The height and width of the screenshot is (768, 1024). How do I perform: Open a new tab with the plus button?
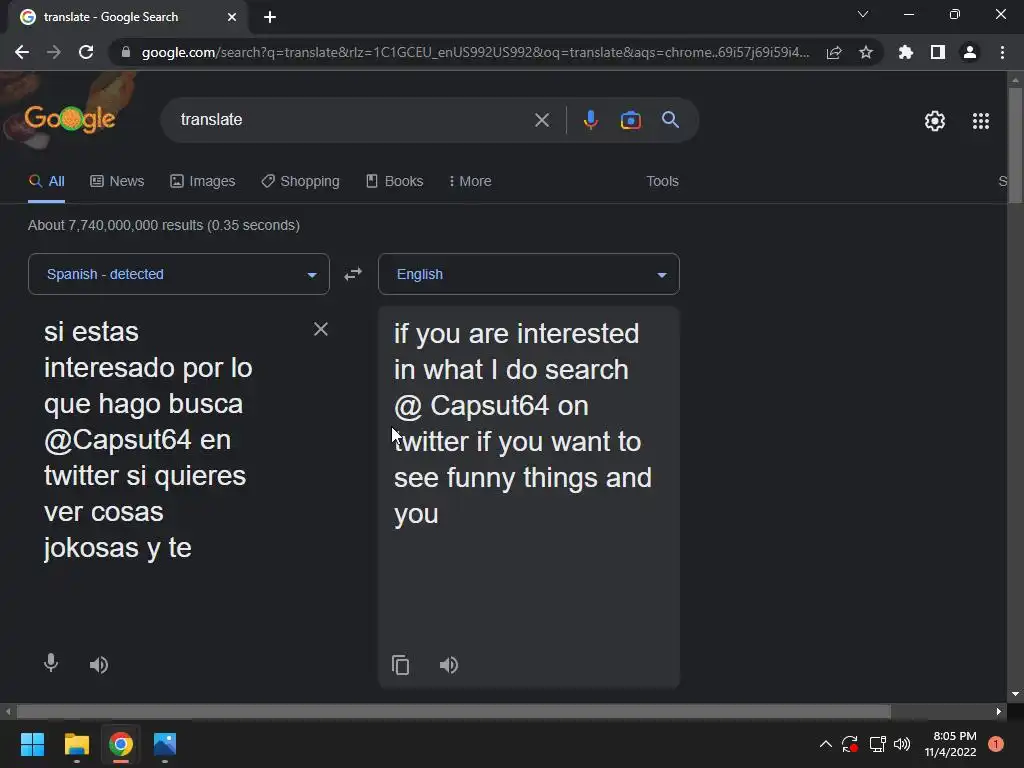click(x=270, y=17)
